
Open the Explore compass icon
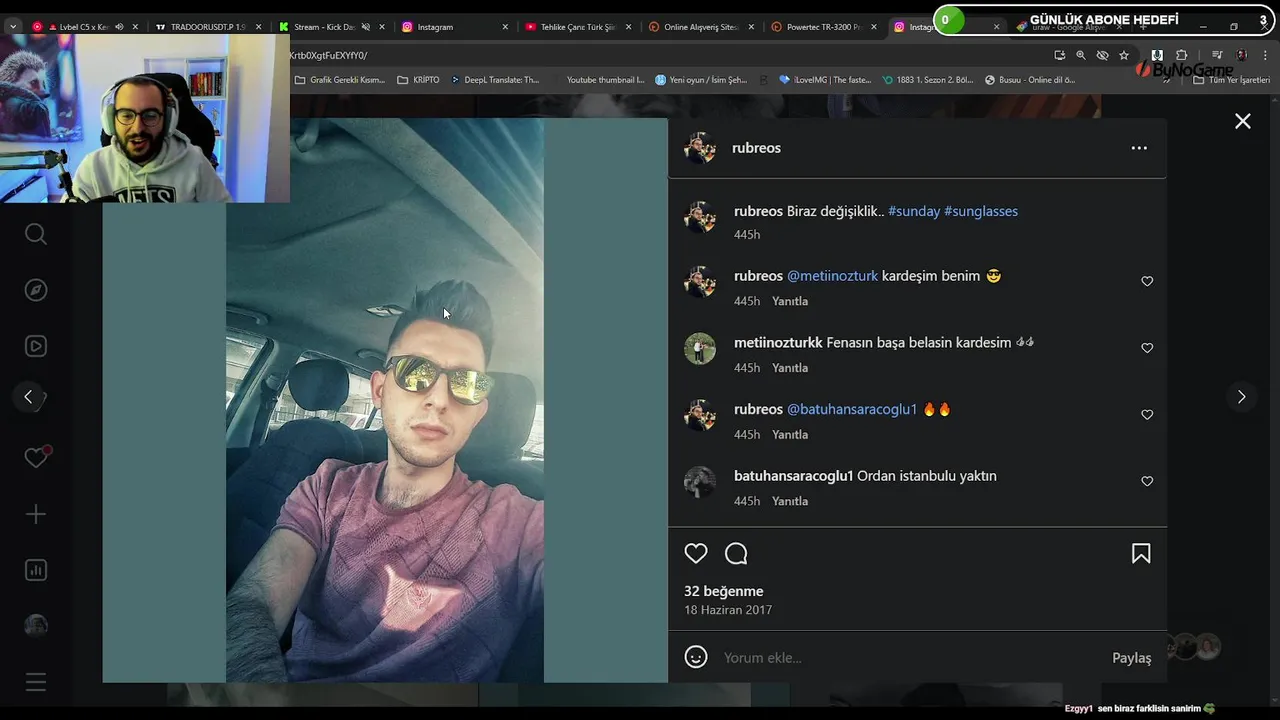[x=36, y=290]
